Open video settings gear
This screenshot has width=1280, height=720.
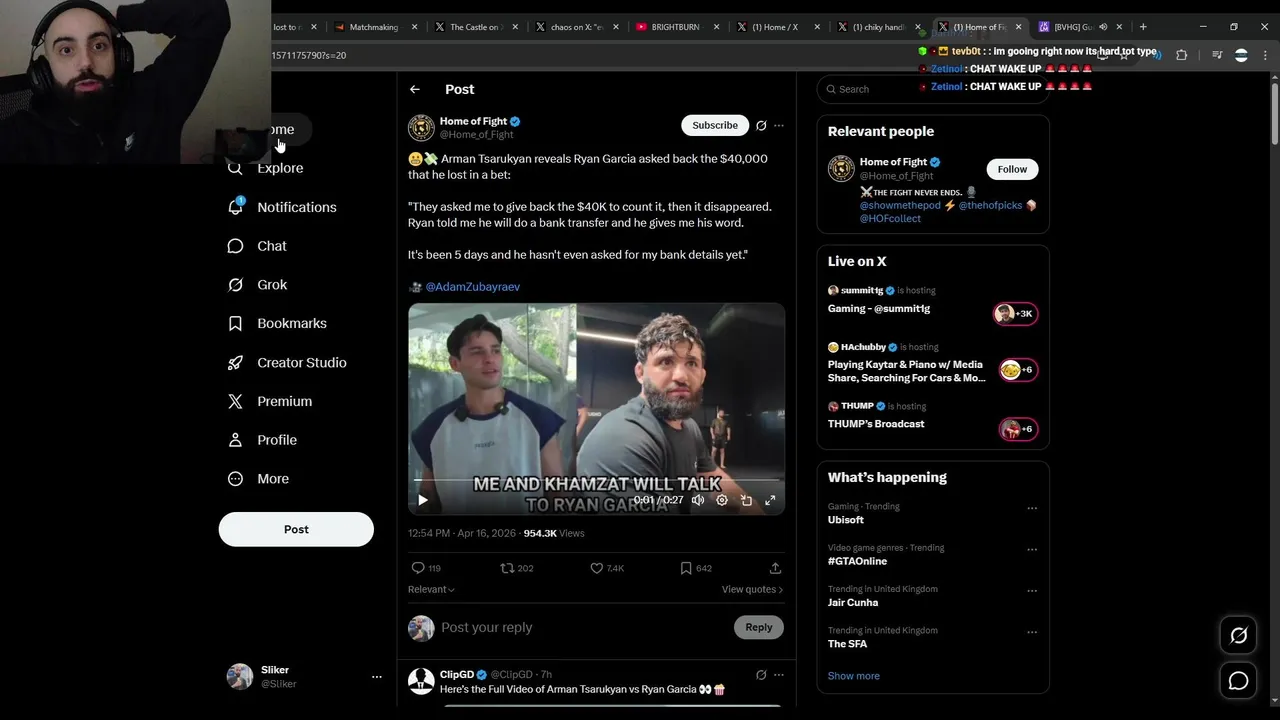(x=722, y=500)
